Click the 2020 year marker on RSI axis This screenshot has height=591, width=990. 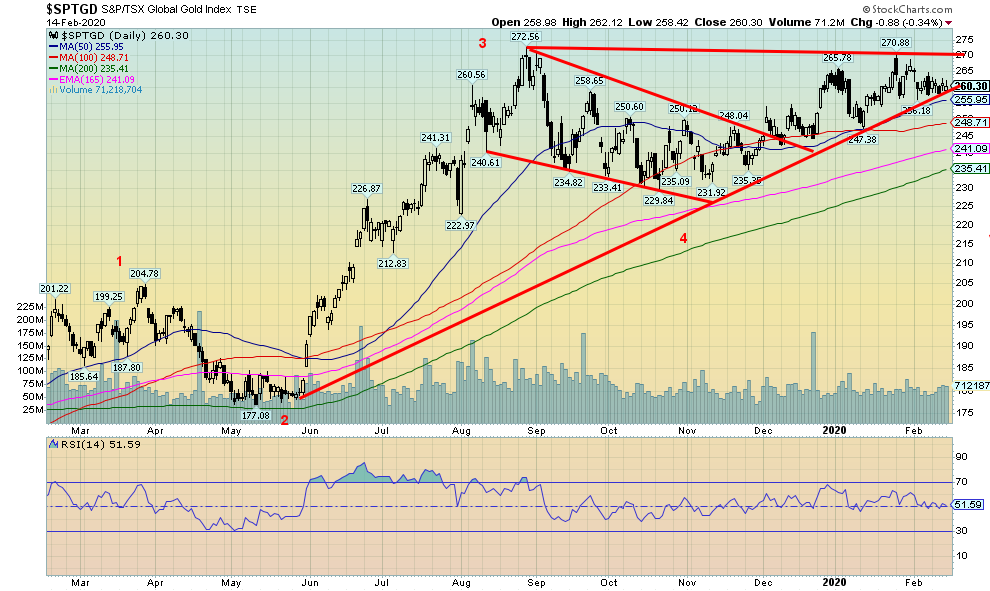(x=832, y=581)
